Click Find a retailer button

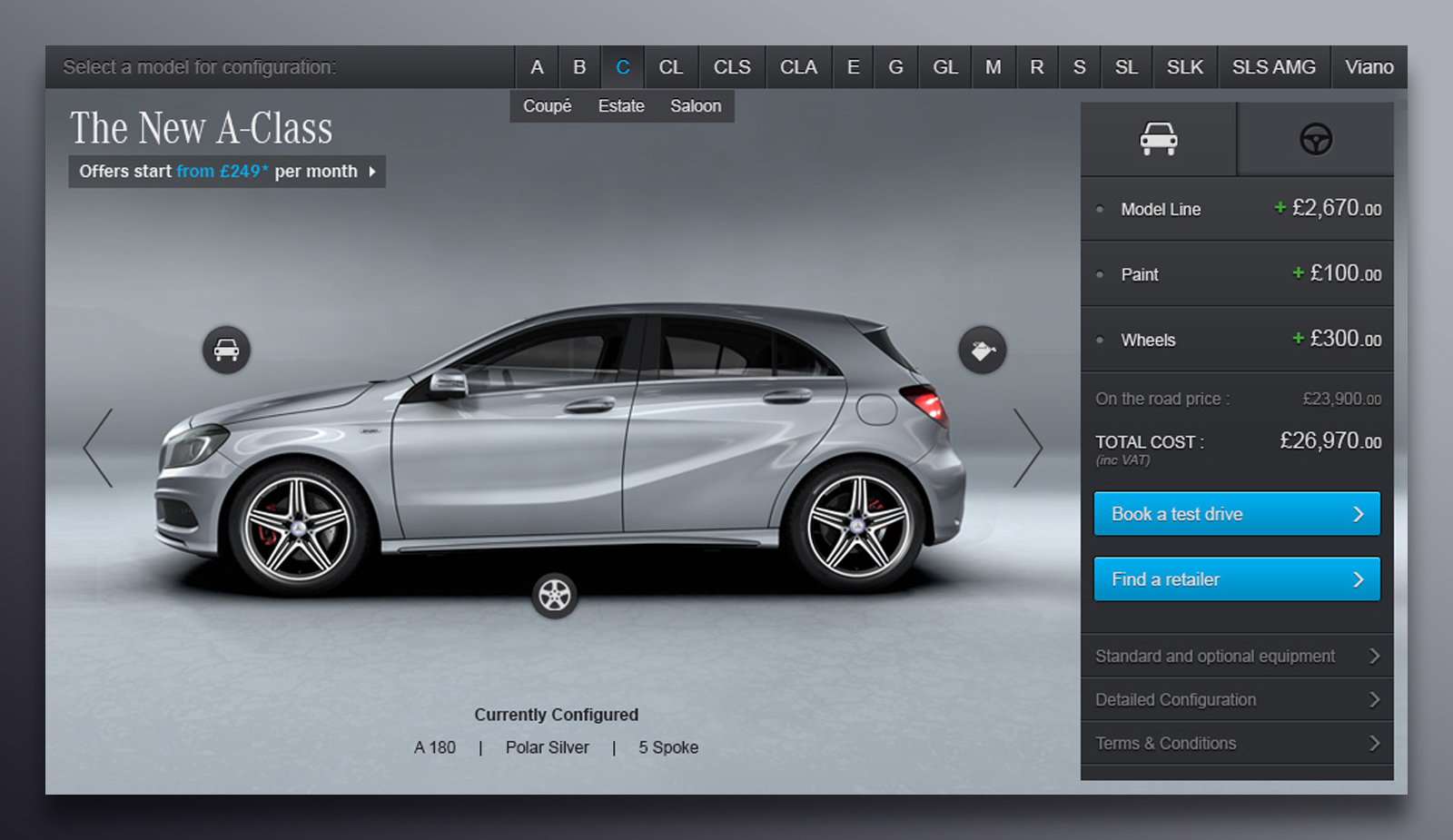1237,579
